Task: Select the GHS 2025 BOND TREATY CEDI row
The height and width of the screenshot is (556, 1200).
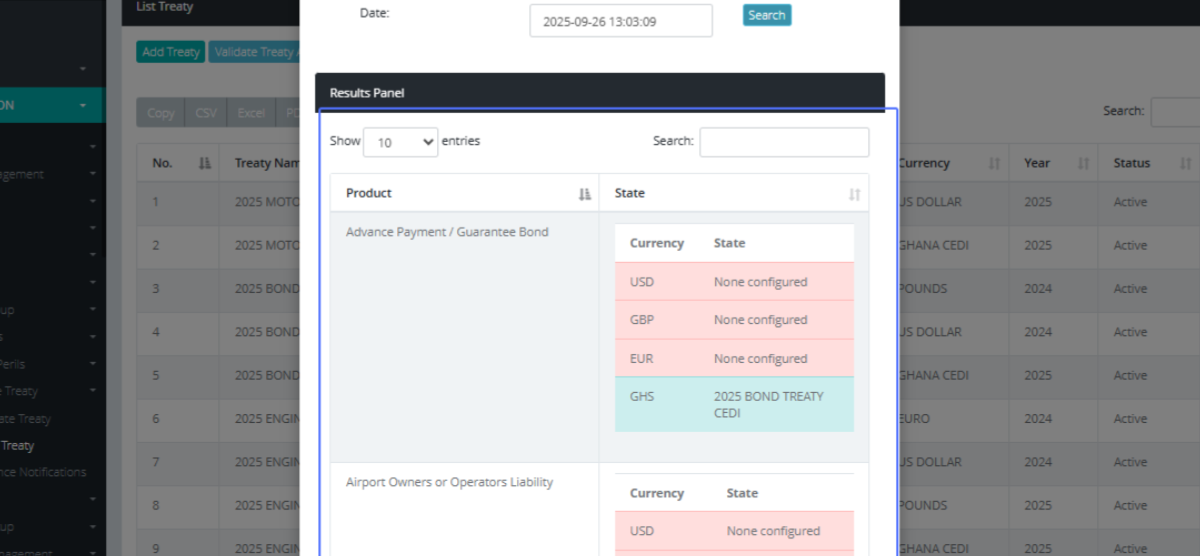Action: click(734, 404)
